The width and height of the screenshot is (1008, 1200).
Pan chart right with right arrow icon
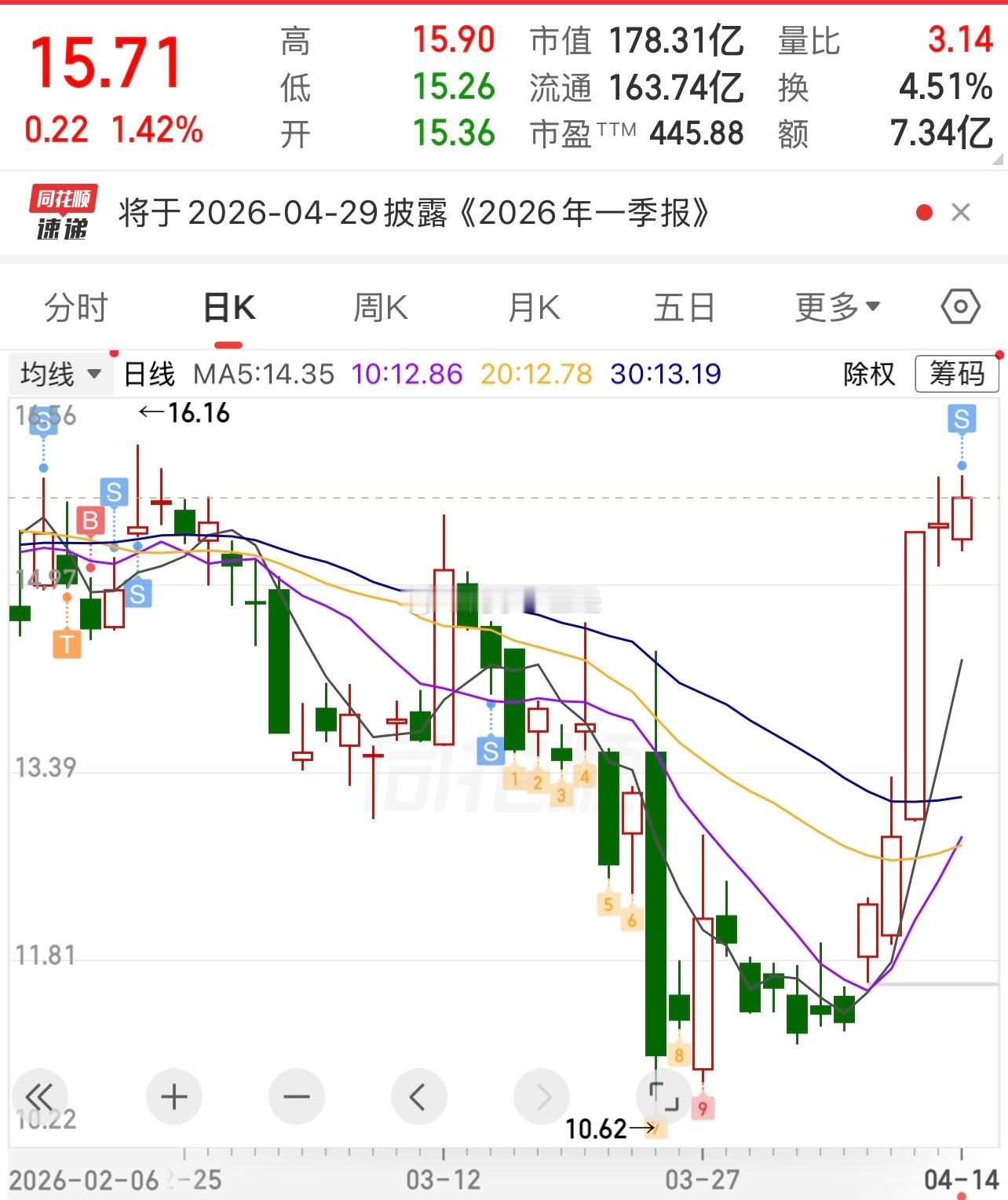point(541,1096)
